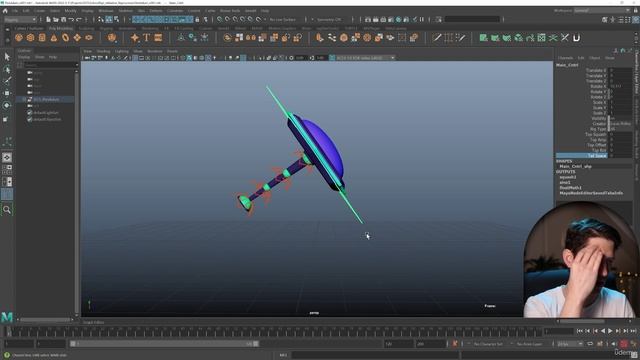Select the Tail Space attribute row
The width and height of the screenshot is (640, 360).
pyautogui.click(x=594, y=156)
